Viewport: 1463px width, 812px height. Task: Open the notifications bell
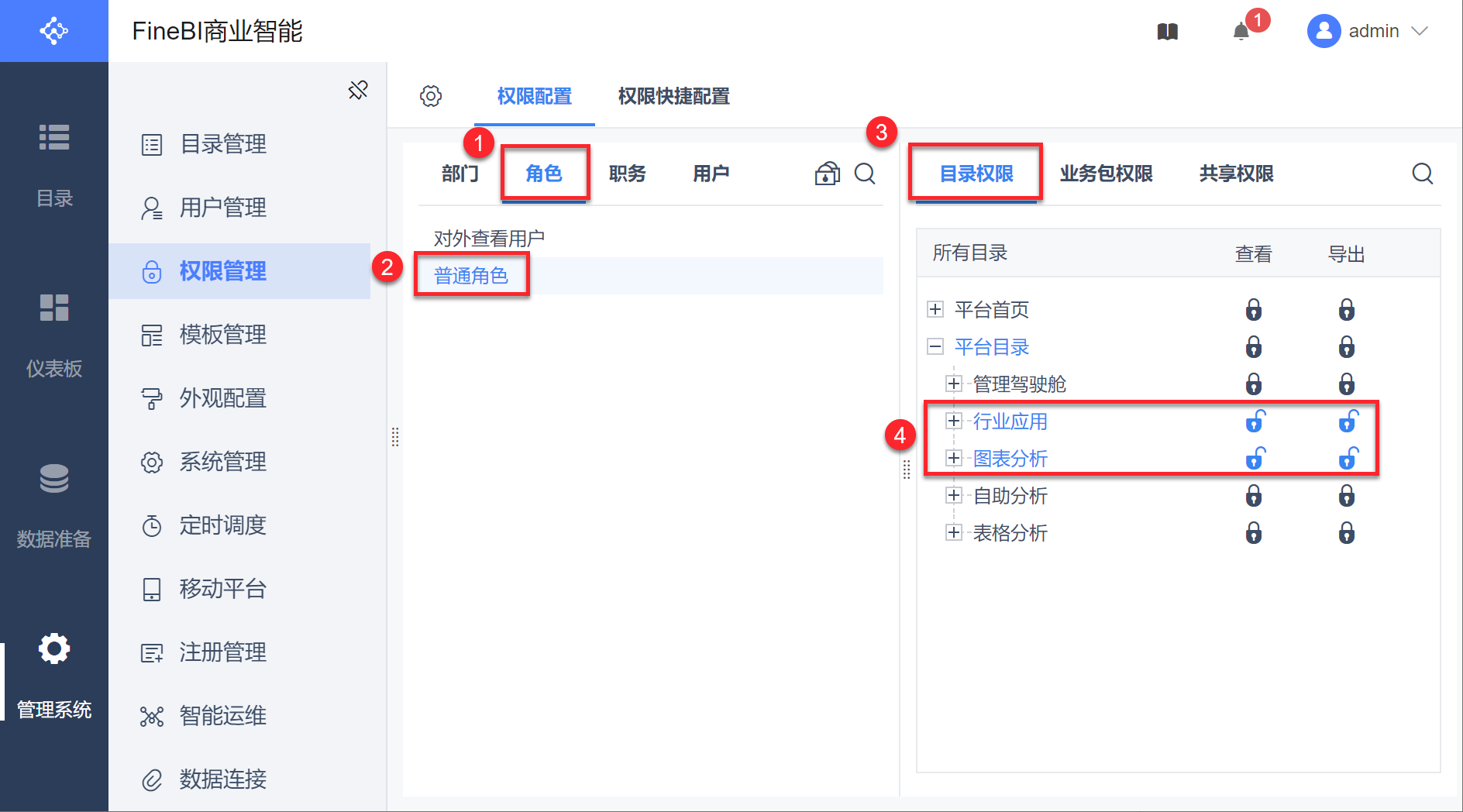point(1241,32)
